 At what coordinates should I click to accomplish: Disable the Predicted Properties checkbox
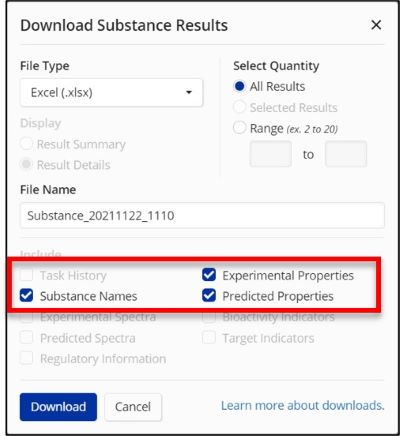click(209, 296)
